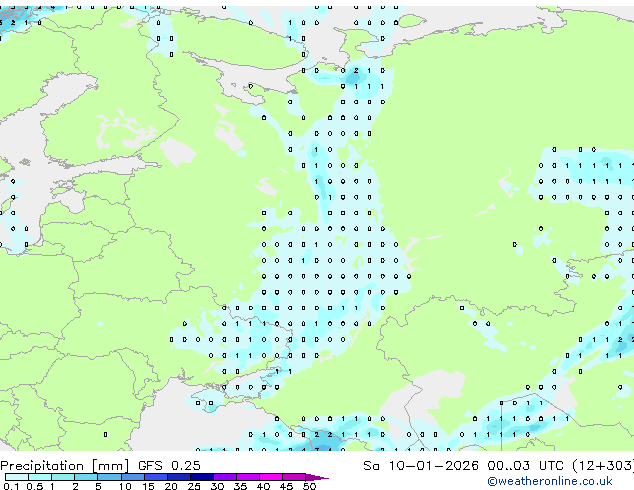Select legend swatch between 0.1 and 0.5

pos(17,477)
